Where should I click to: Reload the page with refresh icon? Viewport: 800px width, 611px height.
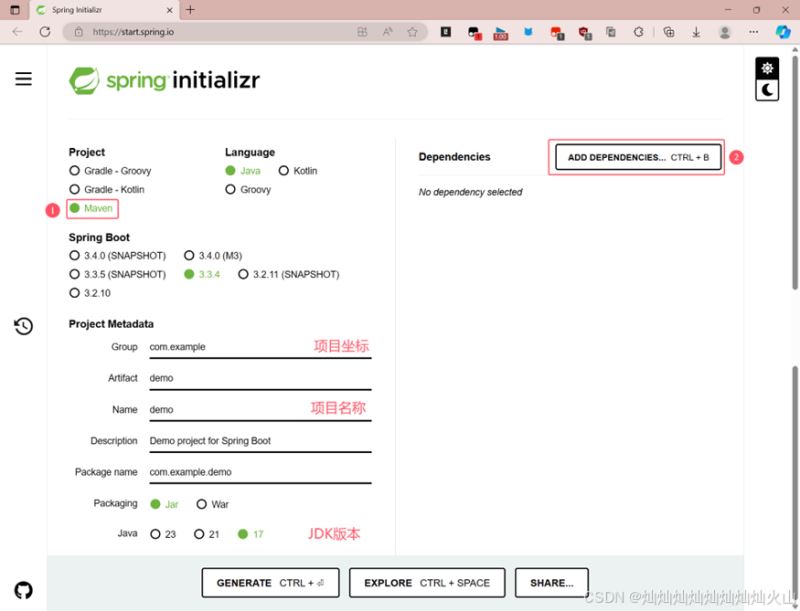coord(45,32)
